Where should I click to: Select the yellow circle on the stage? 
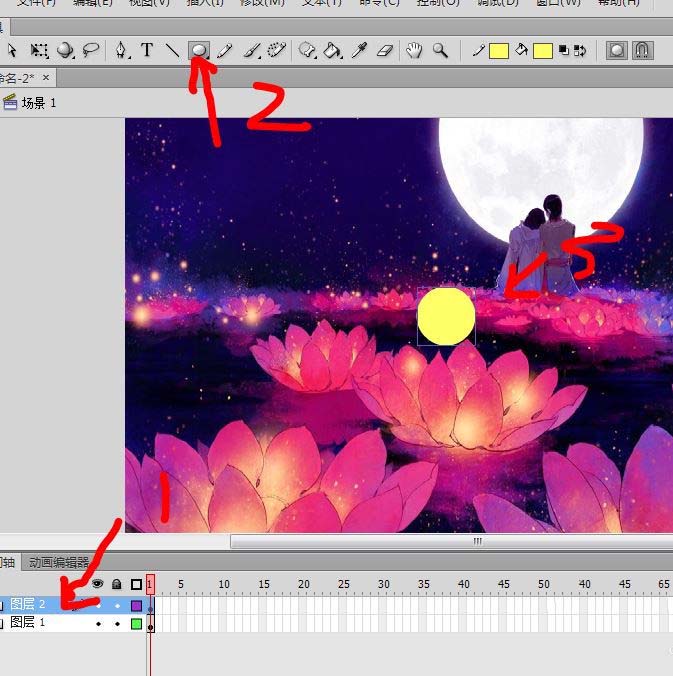pyautogui.click(x=446, y=316)
